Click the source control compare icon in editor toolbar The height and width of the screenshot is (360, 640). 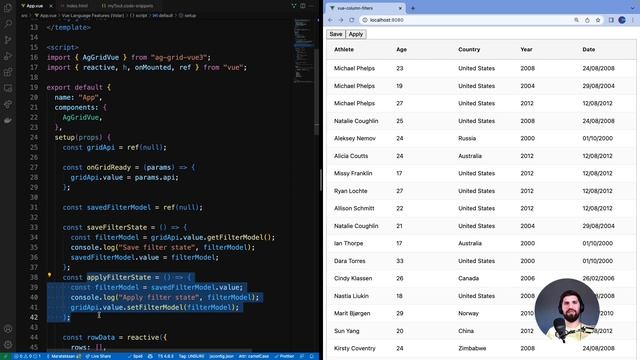[294, 6]
